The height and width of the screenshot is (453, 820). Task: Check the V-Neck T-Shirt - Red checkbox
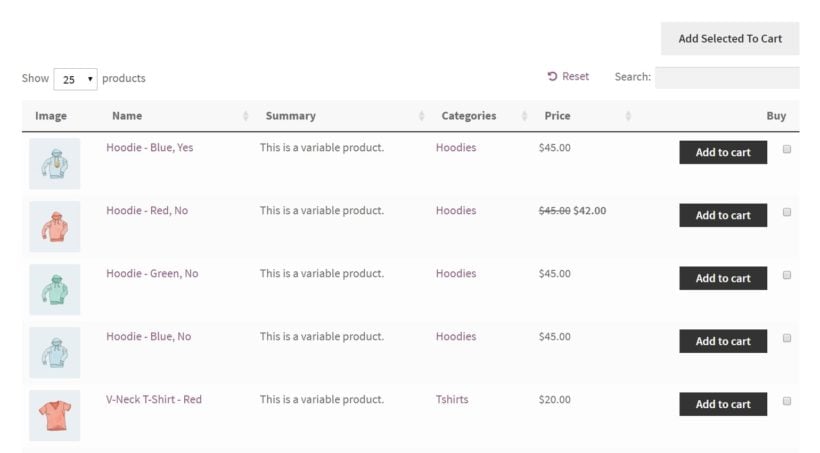(x=787, y=401)
